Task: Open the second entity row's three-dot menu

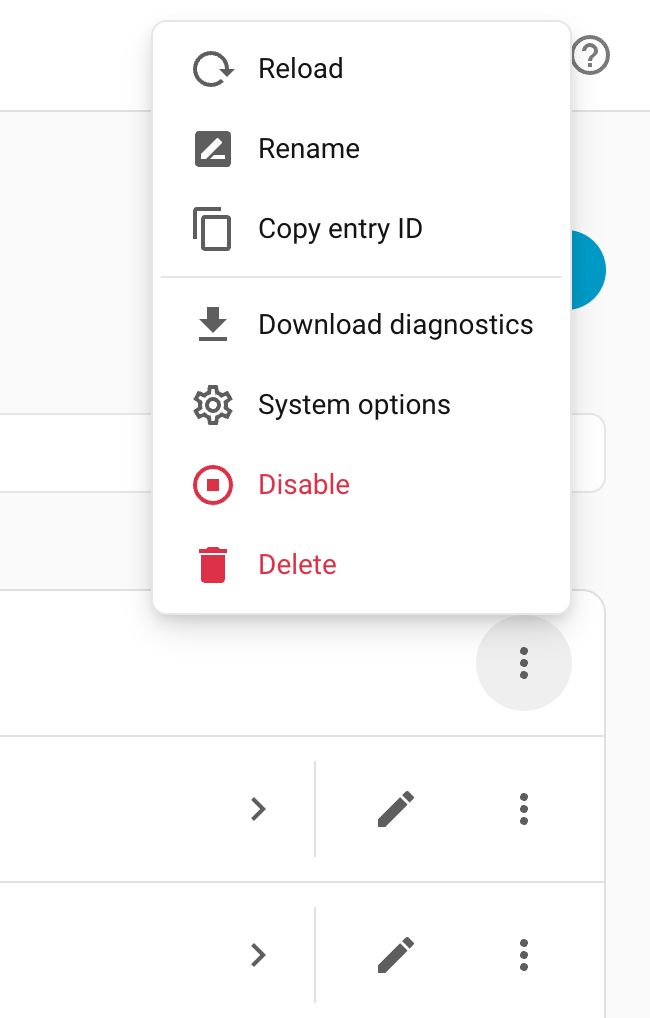Action: coord(524,955)
